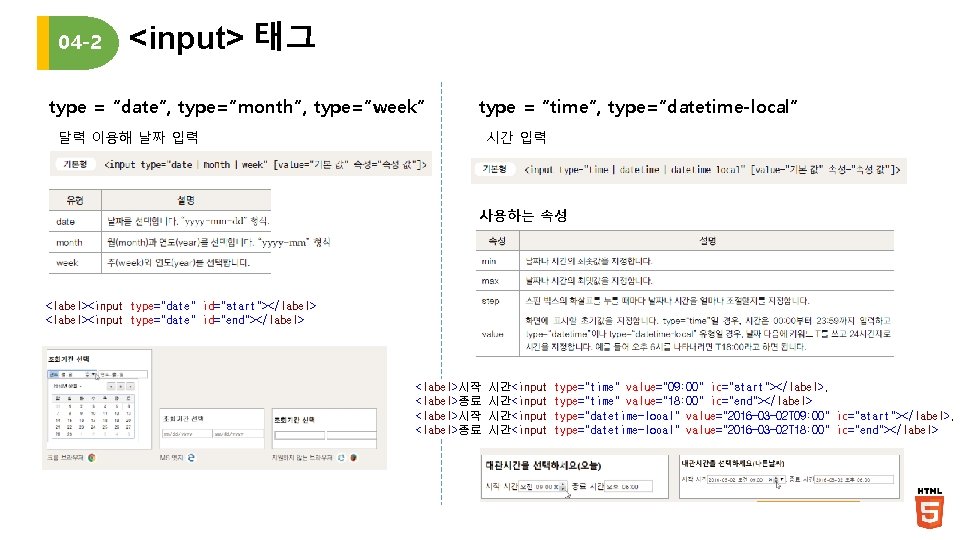Click the Internet Explorer icon beside MS 엣지
Viewport: 960px width, 540px height.
191,457
